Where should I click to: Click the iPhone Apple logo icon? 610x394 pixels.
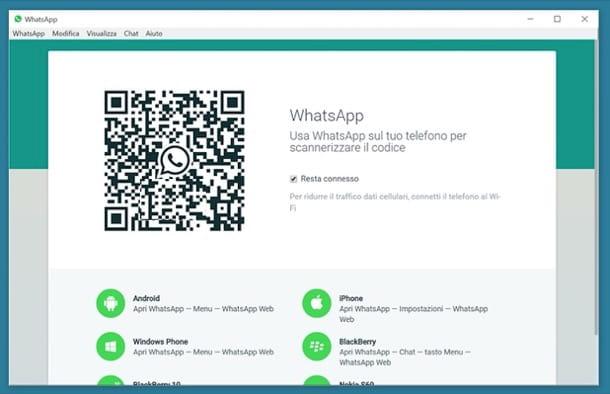tap(317, 303)
